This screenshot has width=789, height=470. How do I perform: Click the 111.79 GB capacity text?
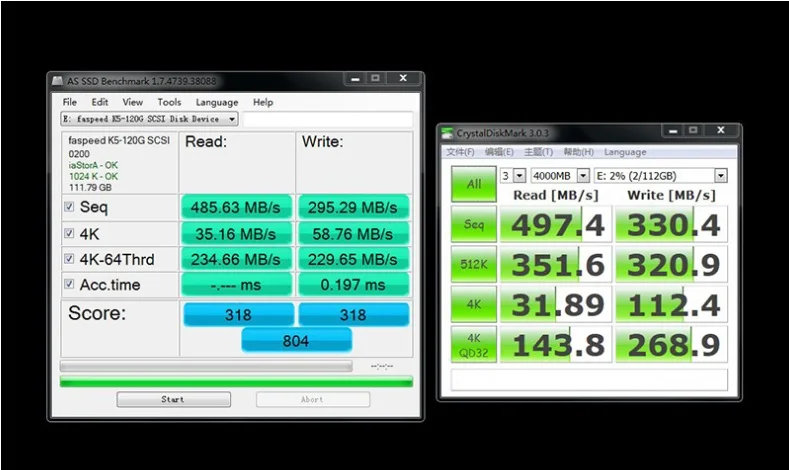click(90, 187)
